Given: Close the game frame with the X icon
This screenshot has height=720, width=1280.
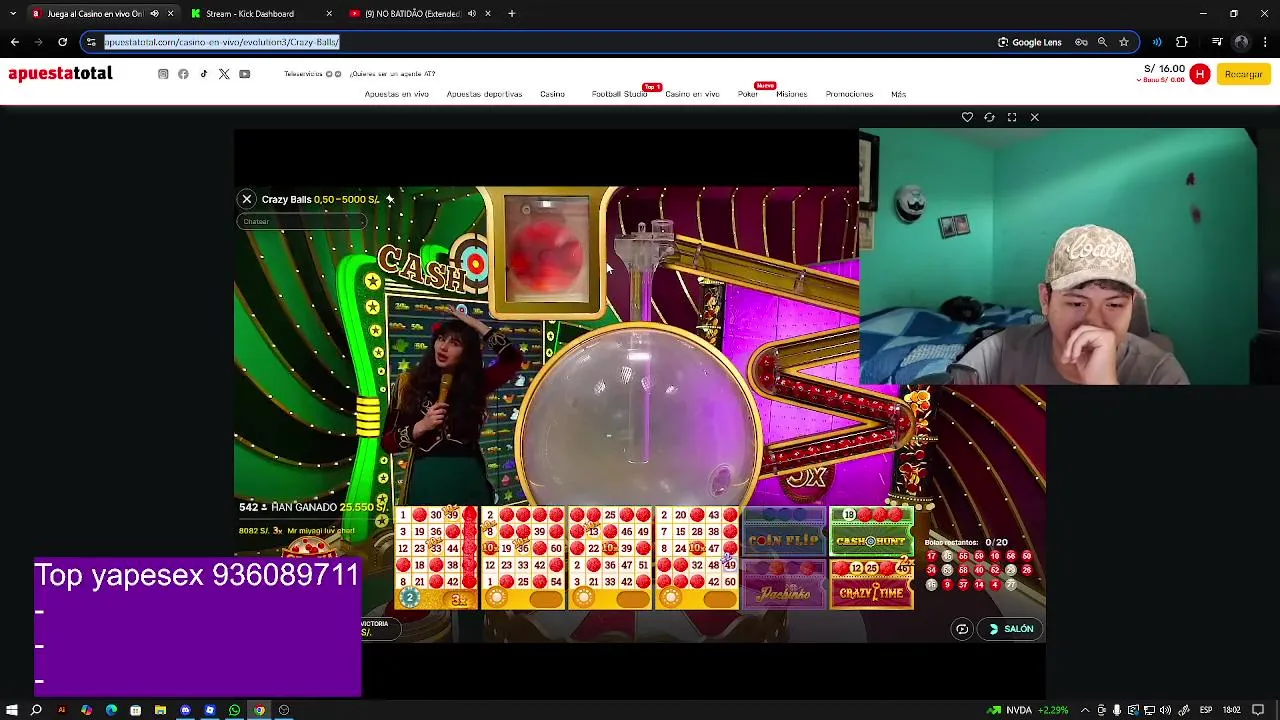Looking at the screenshot, I should point(1034,117).
